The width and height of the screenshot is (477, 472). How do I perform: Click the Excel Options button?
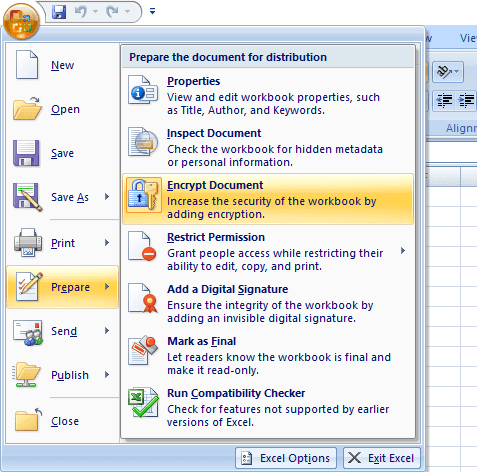tap(286, 458)
